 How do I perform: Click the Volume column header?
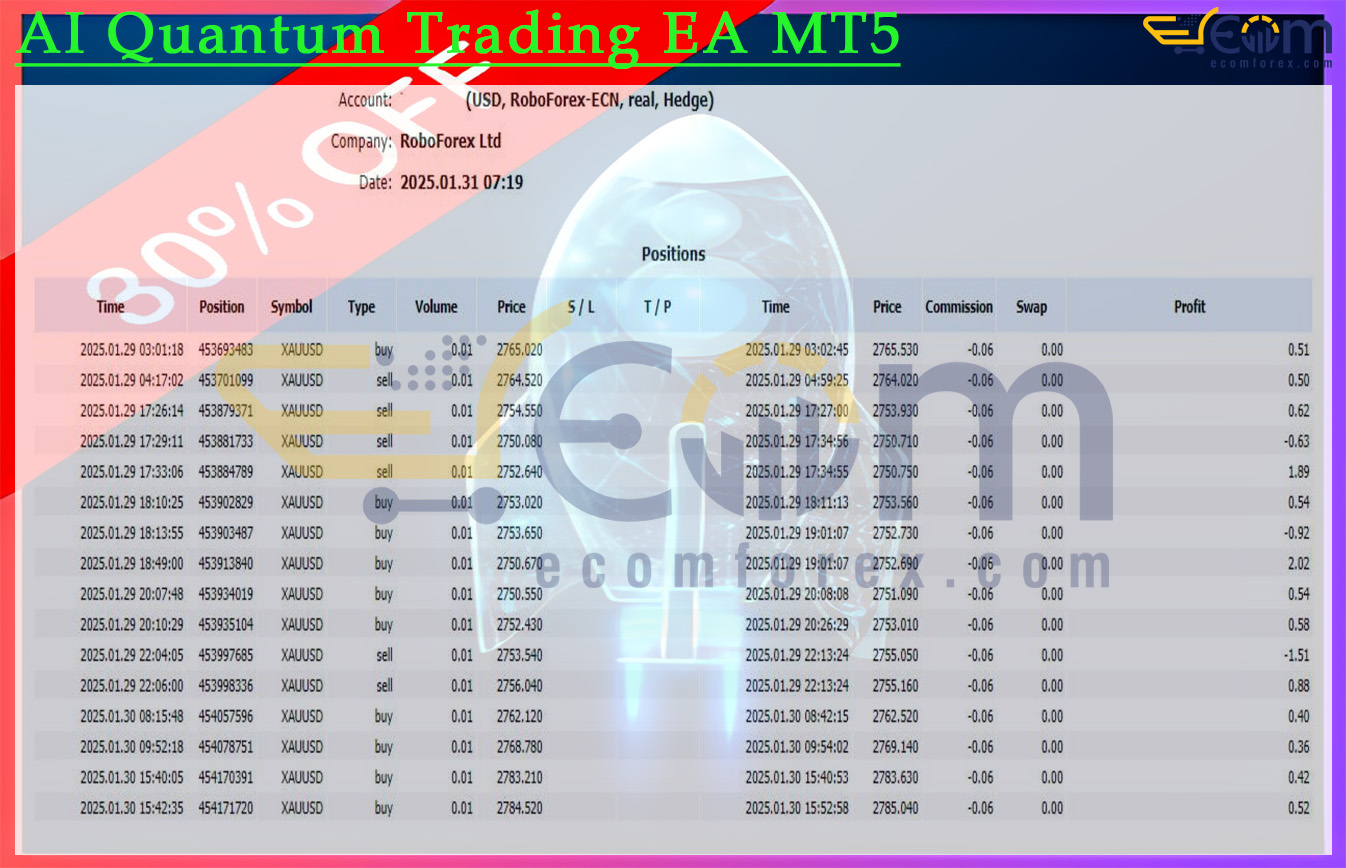[436, 307]
